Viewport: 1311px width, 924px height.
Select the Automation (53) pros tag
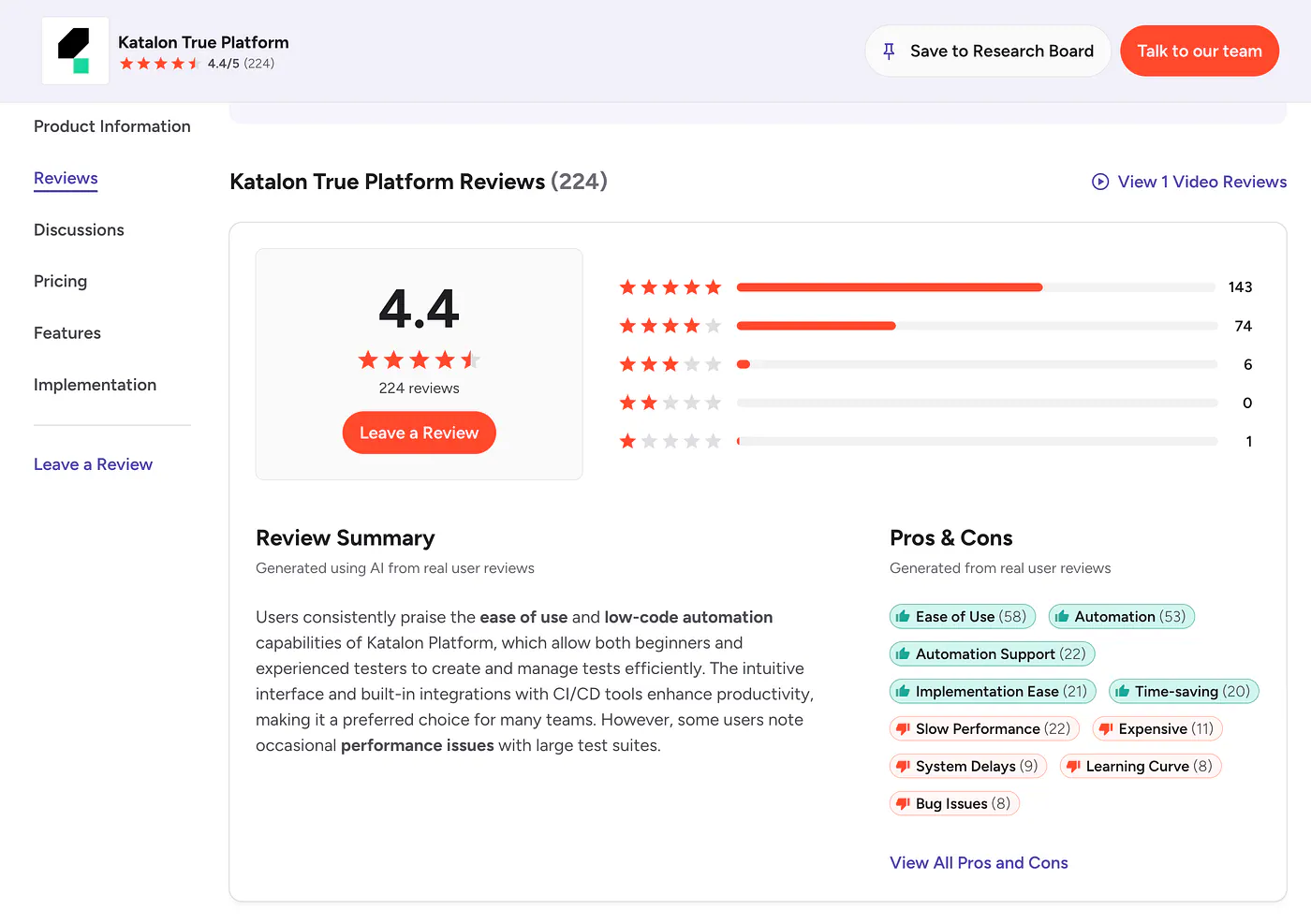pyautogui.click(x=1121, y=616)
